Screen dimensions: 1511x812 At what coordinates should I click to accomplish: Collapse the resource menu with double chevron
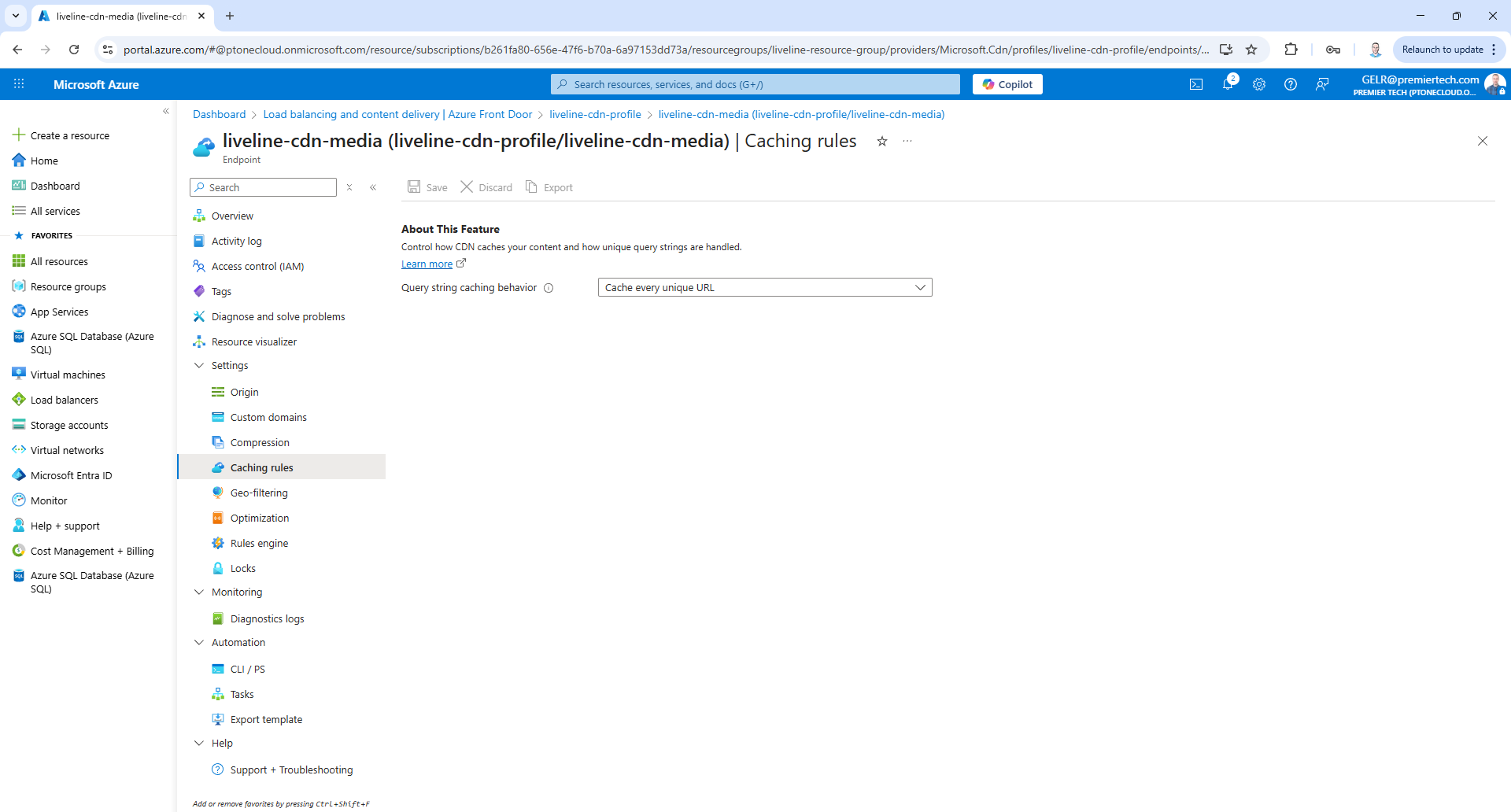pyautogui.click(x=373, y=187)
